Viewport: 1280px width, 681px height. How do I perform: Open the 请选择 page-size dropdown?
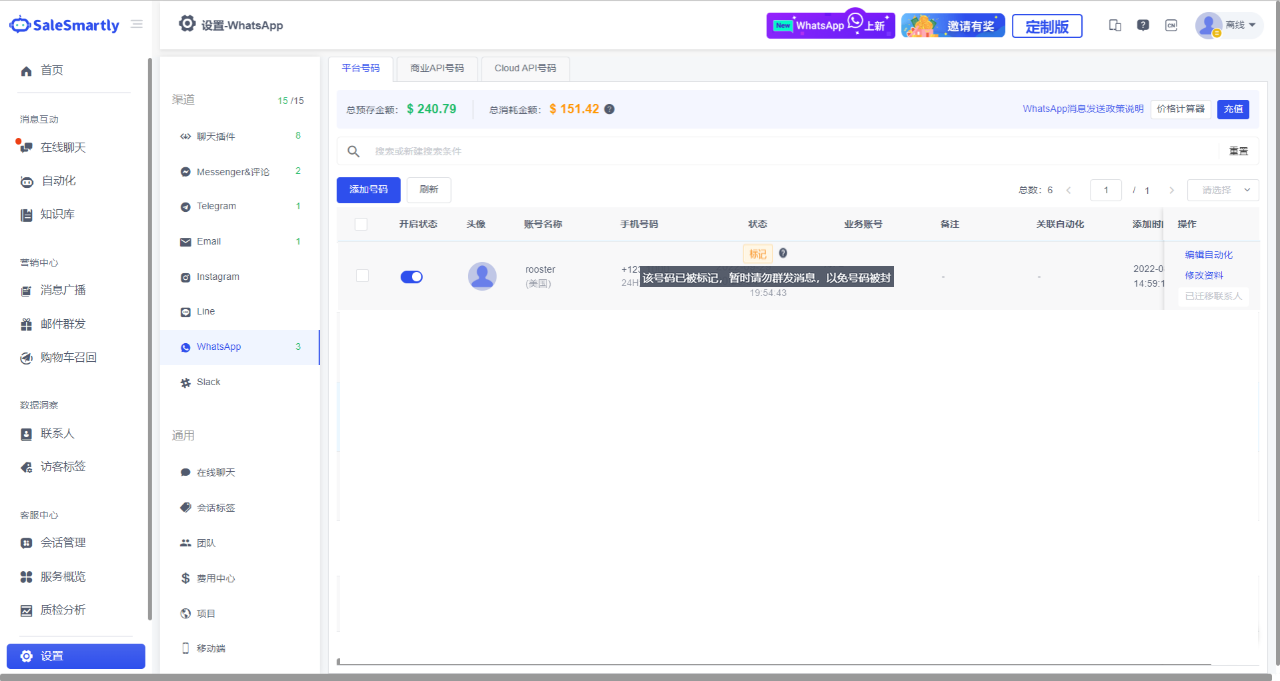click(1222, 190)
